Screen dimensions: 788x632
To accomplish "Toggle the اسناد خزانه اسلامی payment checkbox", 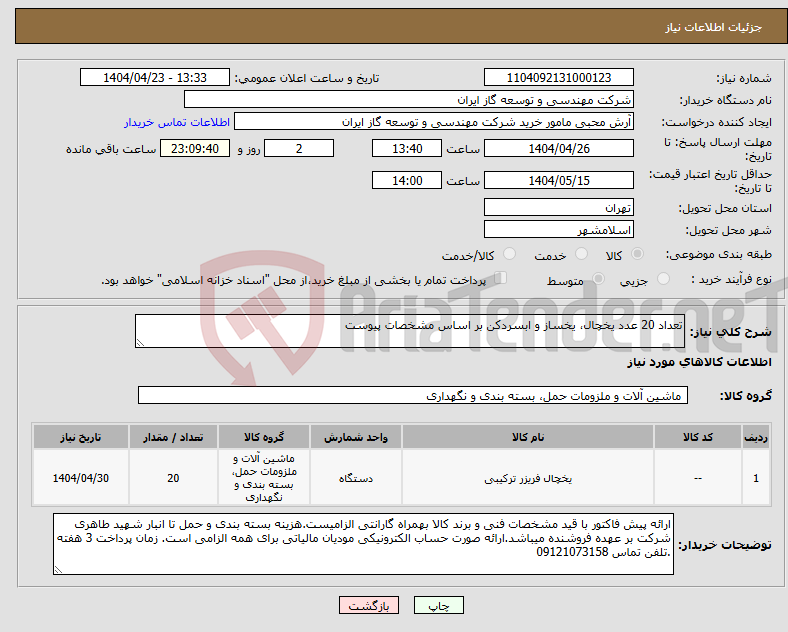I will [501, 278].
